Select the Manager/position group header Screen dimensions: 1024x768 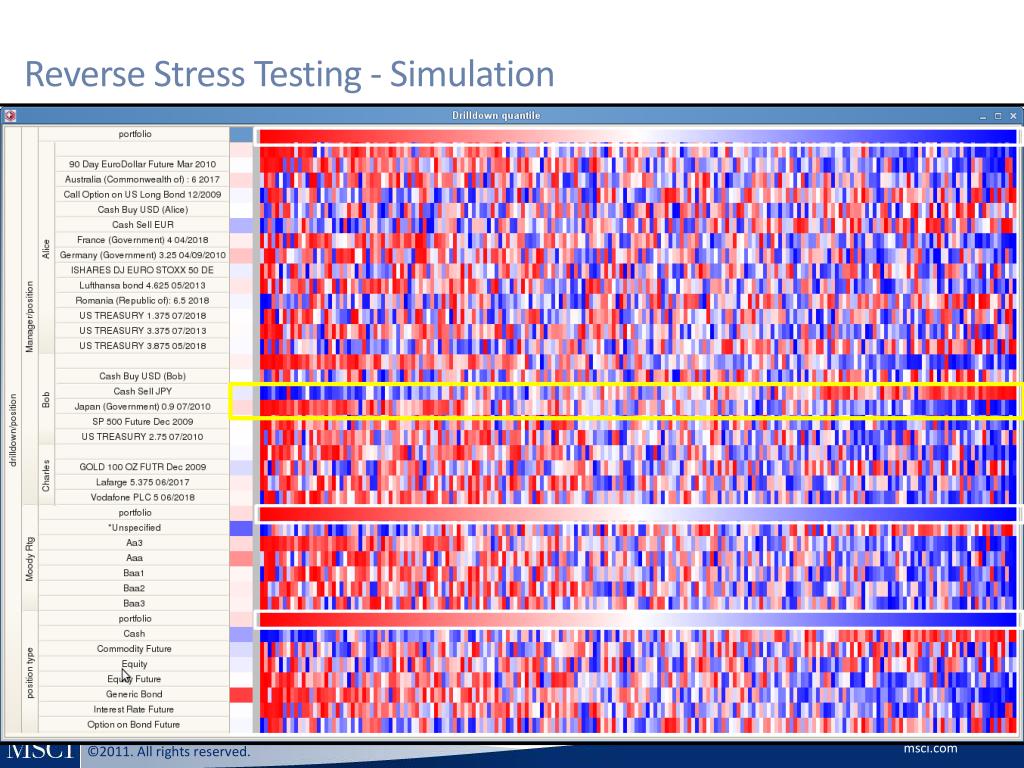pyautogui.click(x=29, y=316)
